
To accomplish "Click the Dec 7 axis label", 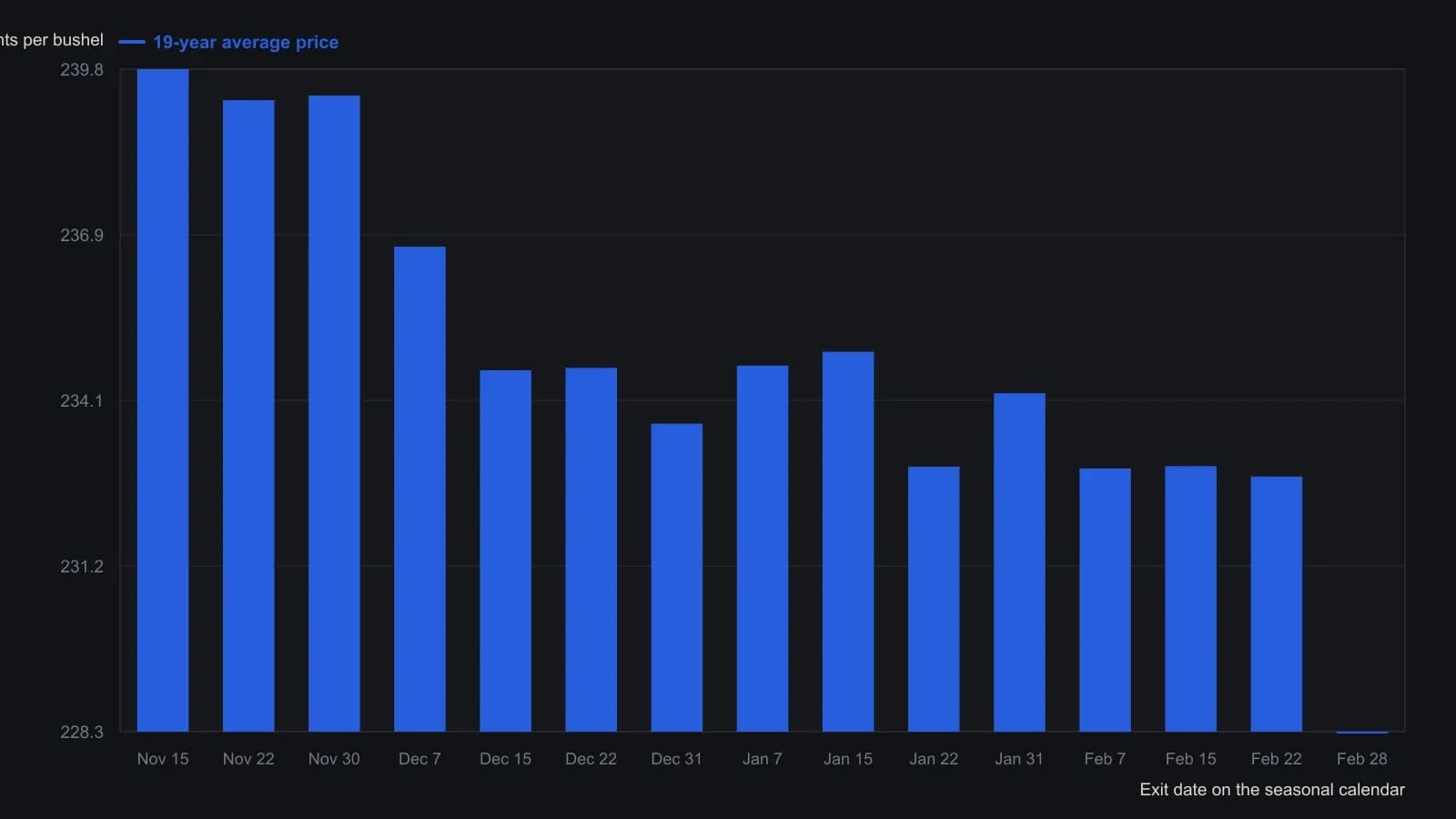I will pos(420,759).
